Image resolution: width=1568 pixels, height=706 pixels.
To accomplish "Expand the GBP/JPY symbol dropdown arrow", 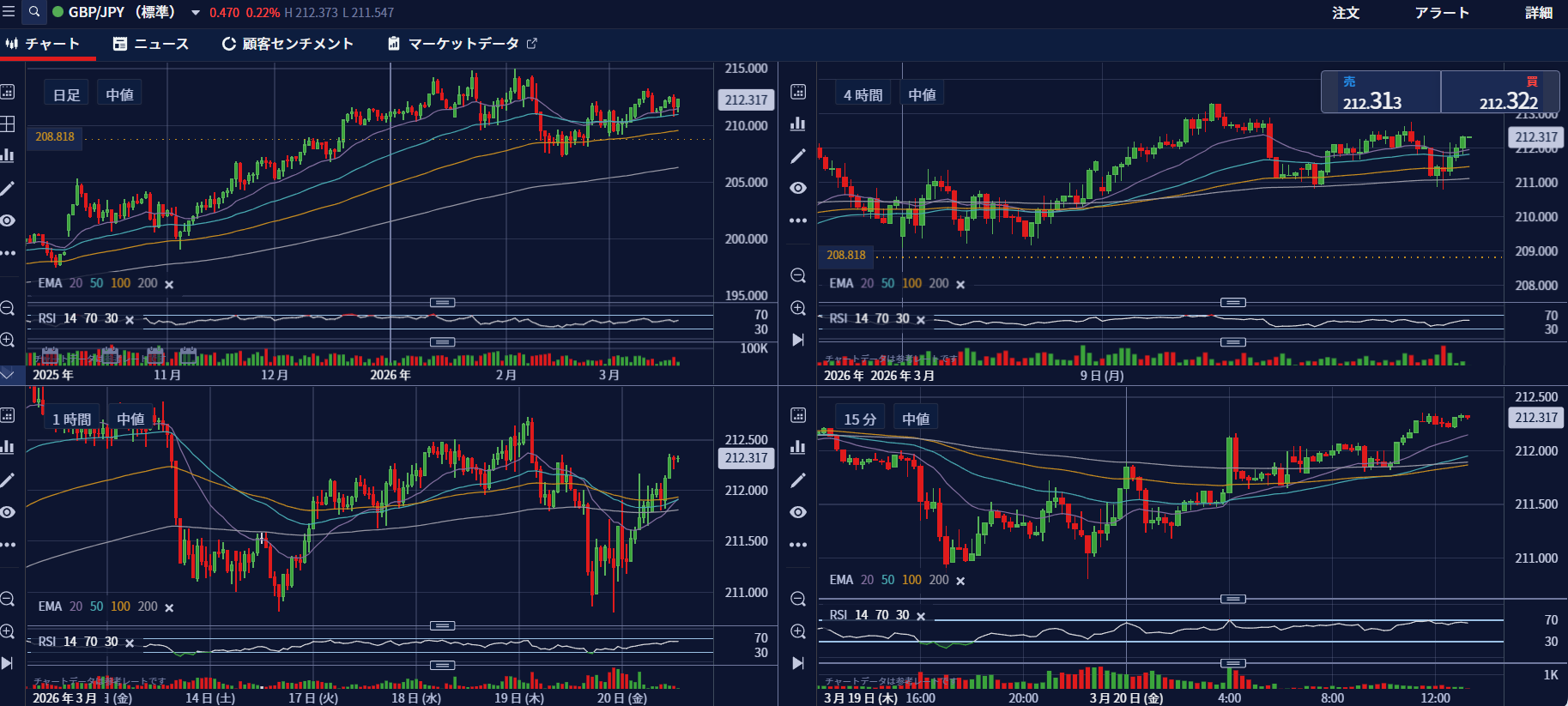I will coord(196,13).
